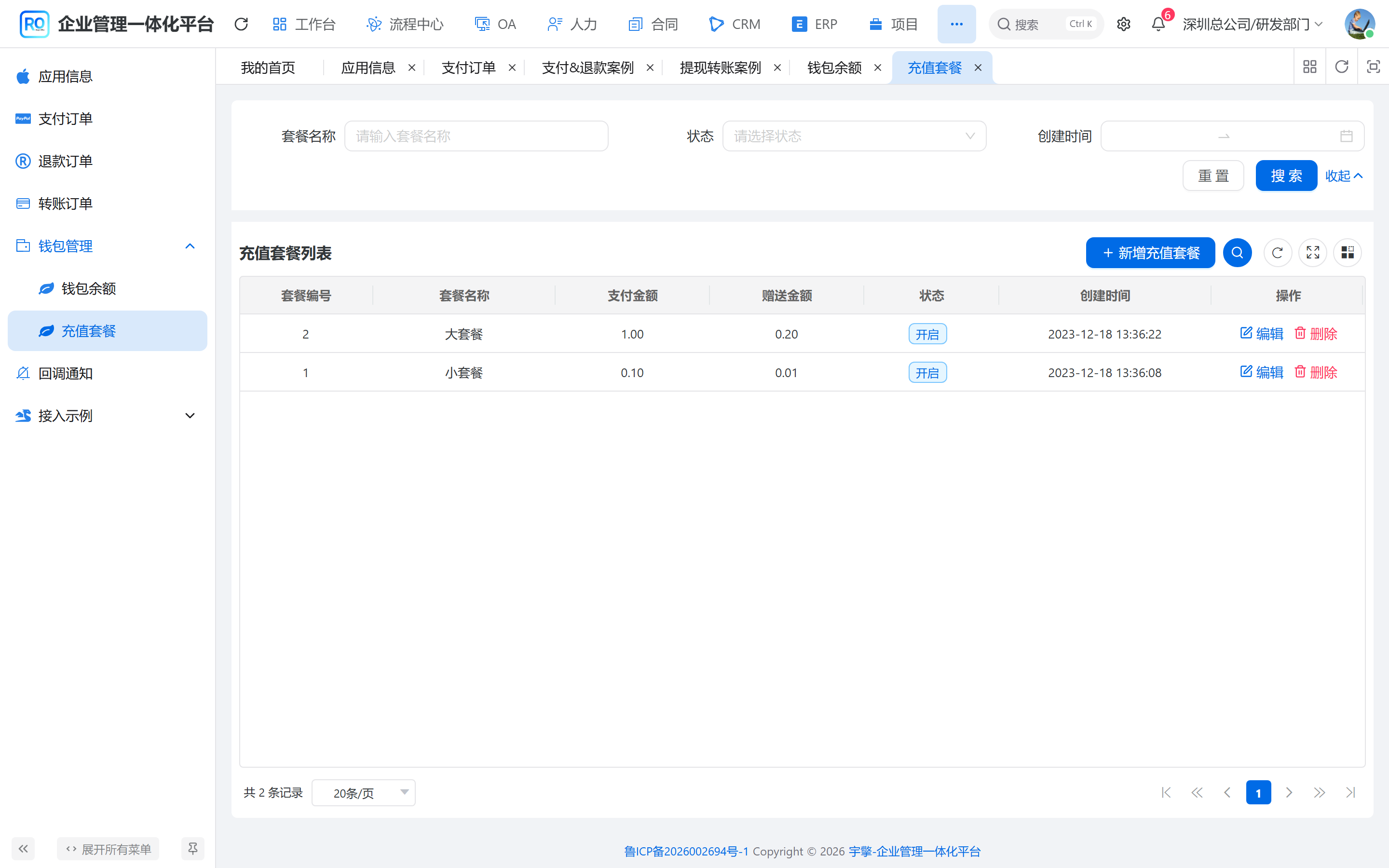The height and width of the screenshot is (868, 1389).
Task: Open the 深圳总公司/研发部门 department dropdown
Action: coord(1253,24)
